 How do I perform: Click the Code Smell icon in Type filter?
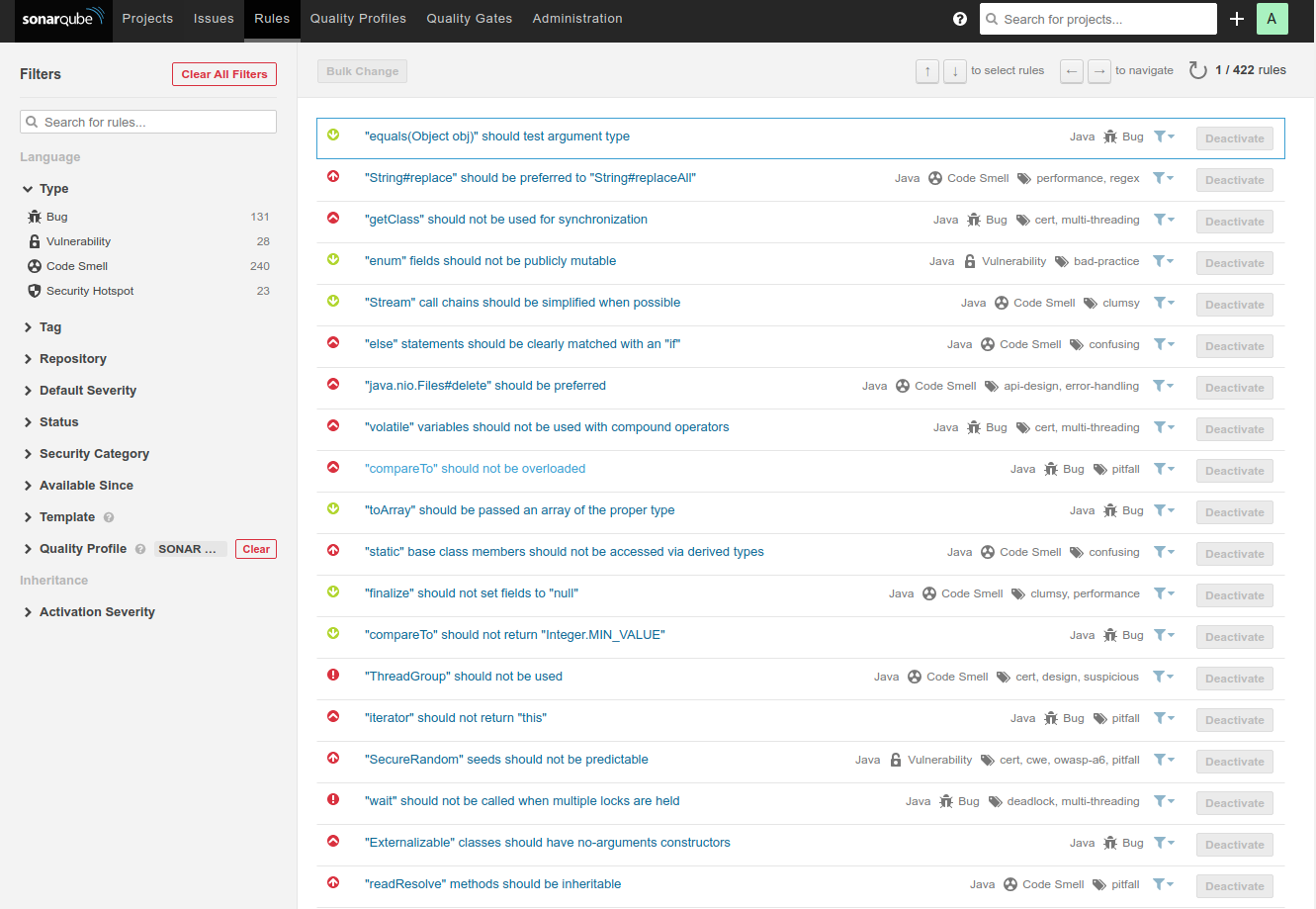[x=37, y=265]
